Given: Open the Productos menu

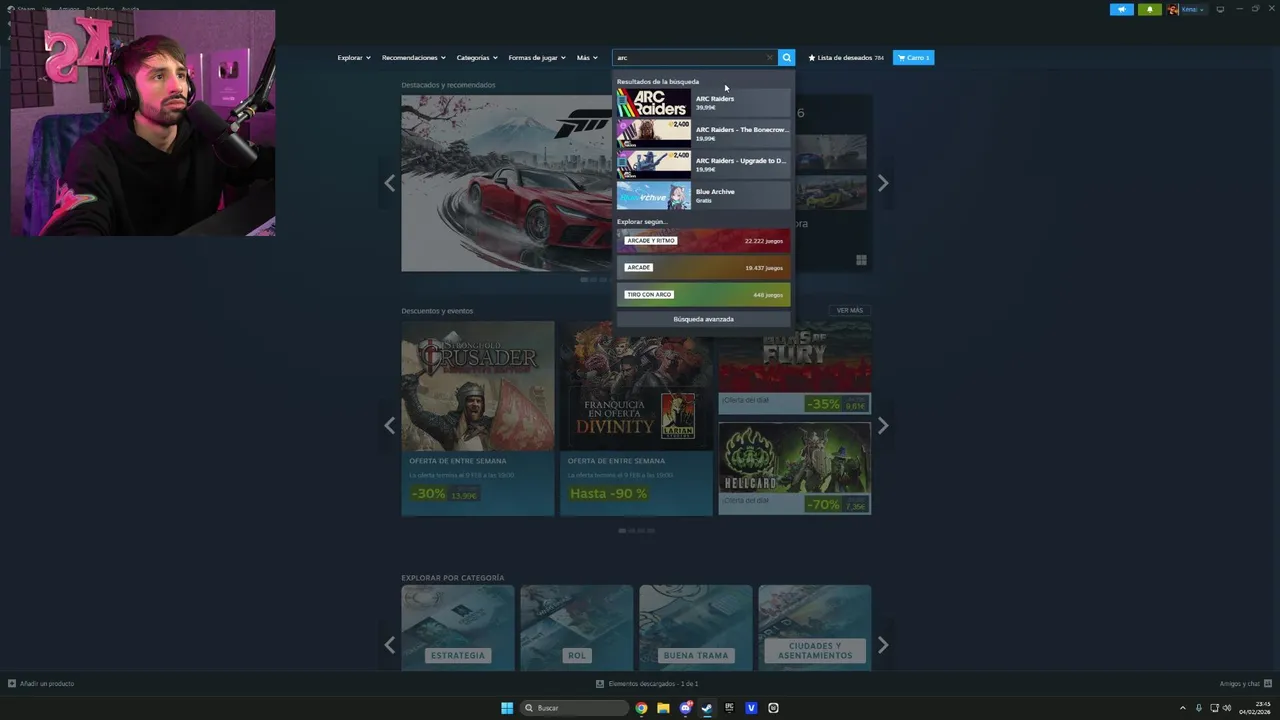Looking at the screenshot, I should [100, 9].
